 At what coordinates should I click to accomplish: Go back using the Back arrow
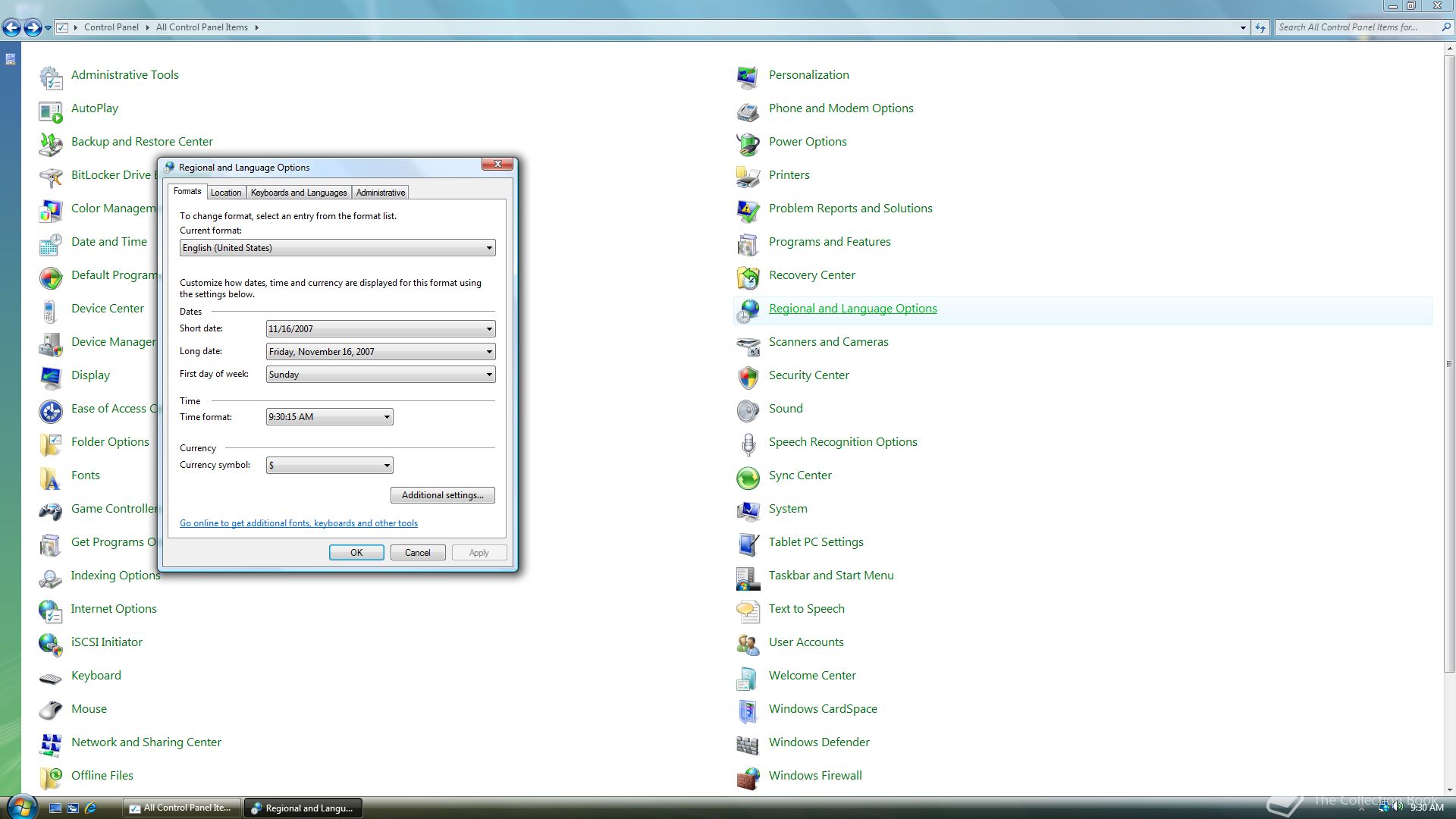pyautogui.click(x=11, y=28)
